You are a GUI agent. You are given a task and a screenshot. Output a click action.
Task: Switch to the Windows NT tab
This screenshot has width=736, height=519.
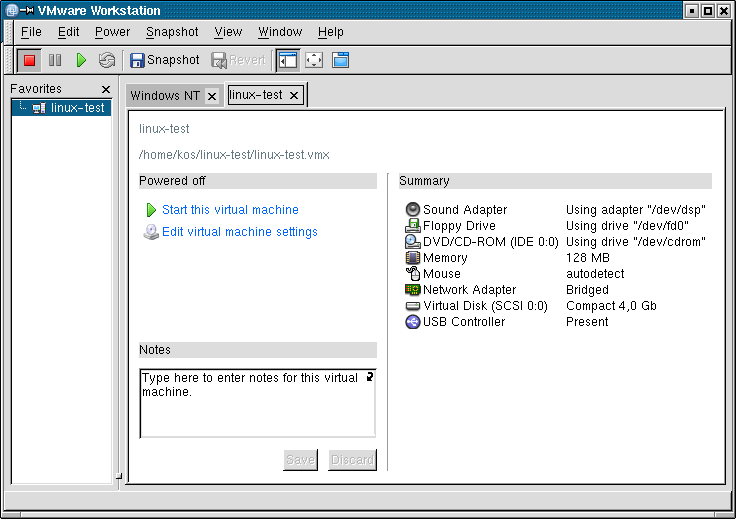(165, 96)
